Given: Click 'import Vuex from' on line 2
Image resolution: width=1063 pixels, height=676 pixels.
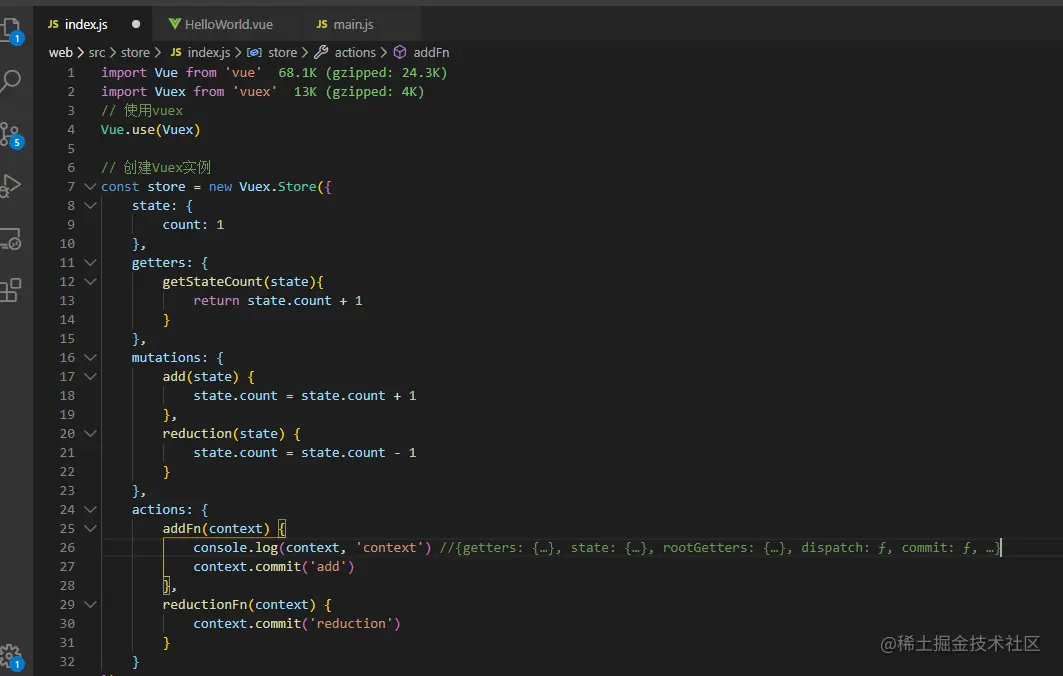Looking at the screenshot, I should (163, 92).
